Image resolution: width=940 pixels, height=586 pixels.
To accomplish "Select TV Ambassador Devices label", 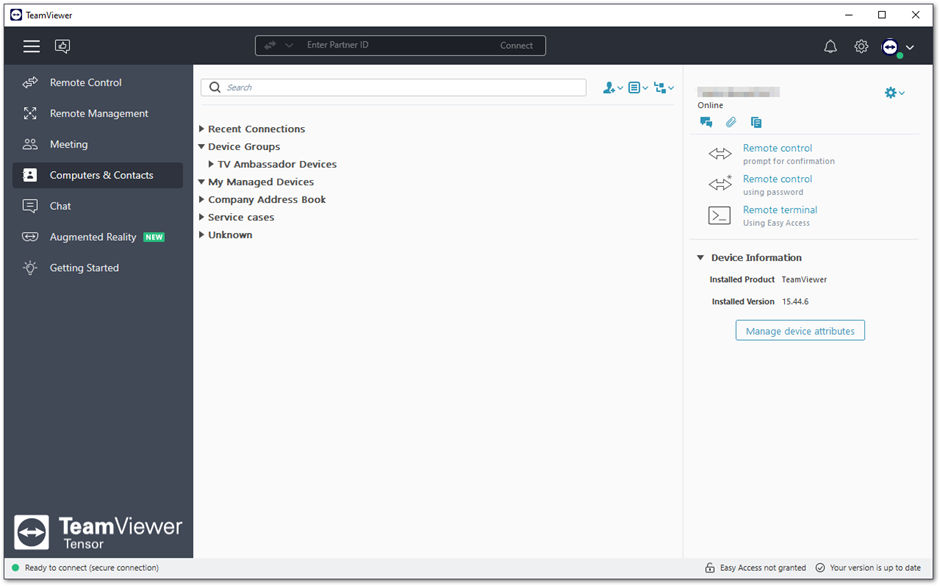I will 277,164.
